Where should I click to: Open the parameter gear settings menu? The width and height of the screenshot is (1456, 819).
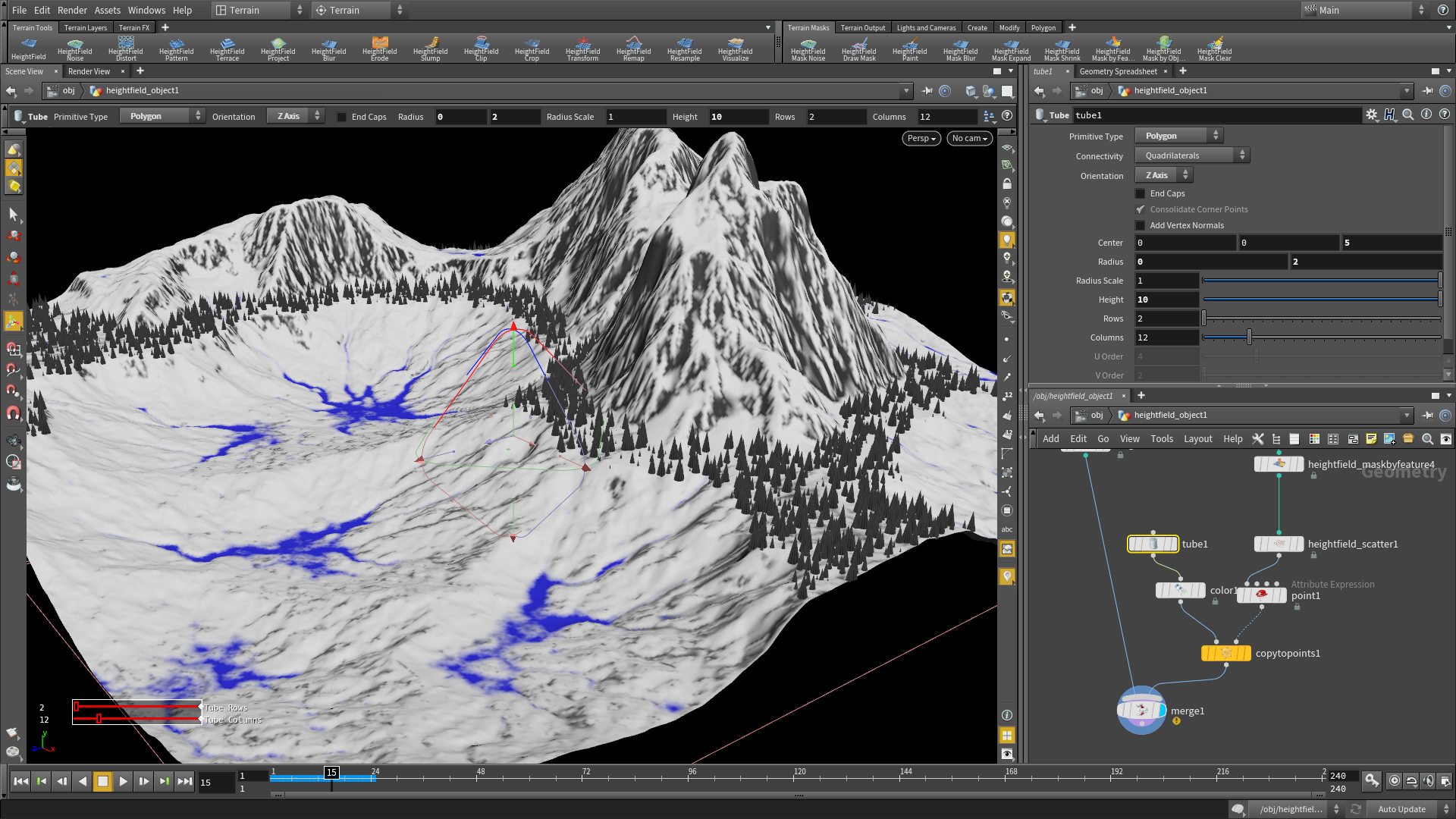[1371, 115]
